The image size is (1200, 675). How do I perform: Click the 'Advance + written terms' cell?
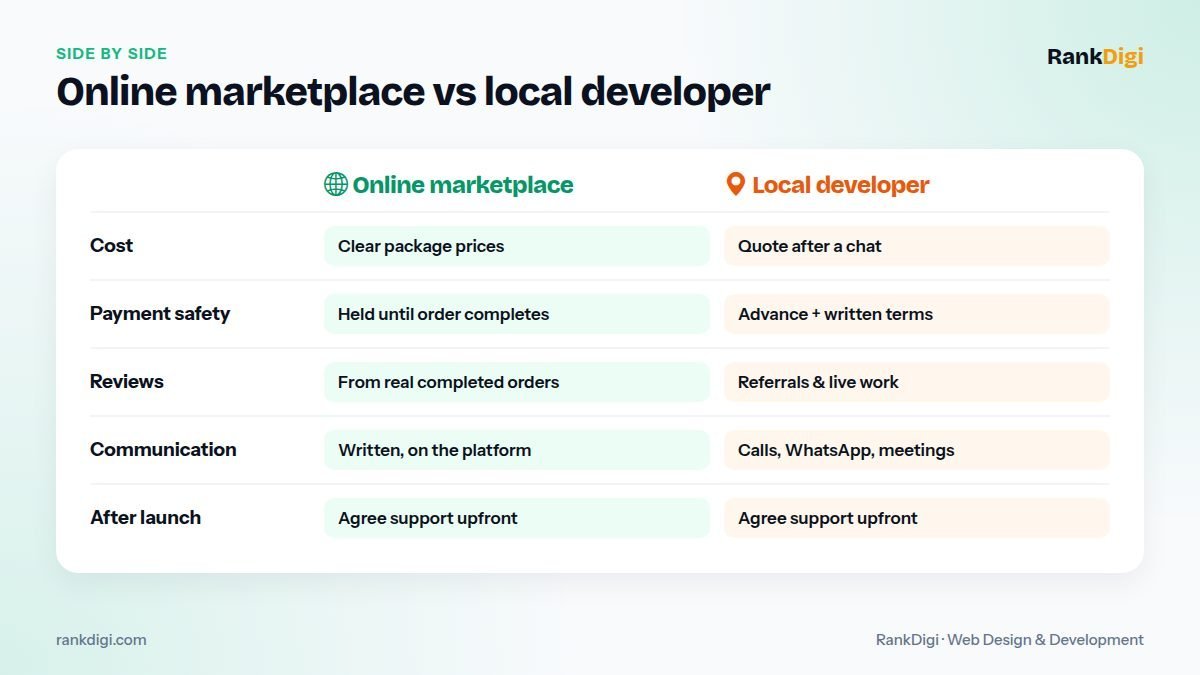click(x=917, y=314)
